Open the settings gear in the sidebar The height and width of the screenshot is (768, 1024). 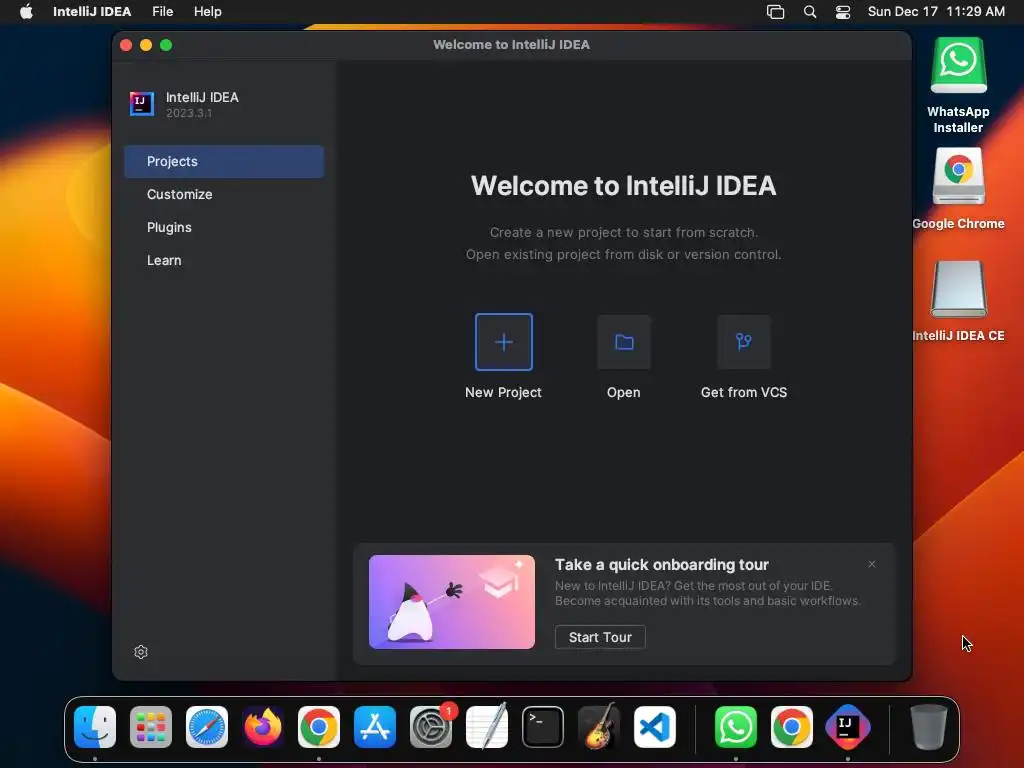point(141,652)
